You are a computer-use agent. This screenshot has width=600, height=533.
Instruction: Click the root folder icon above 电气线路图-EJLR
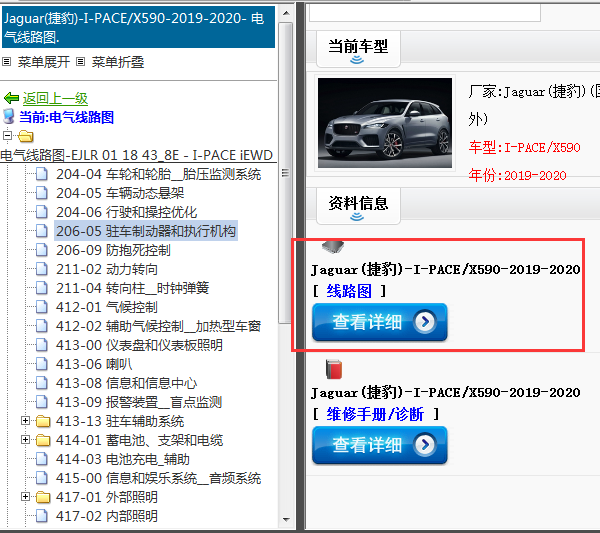pyautogui.click(x=26, y=136)
